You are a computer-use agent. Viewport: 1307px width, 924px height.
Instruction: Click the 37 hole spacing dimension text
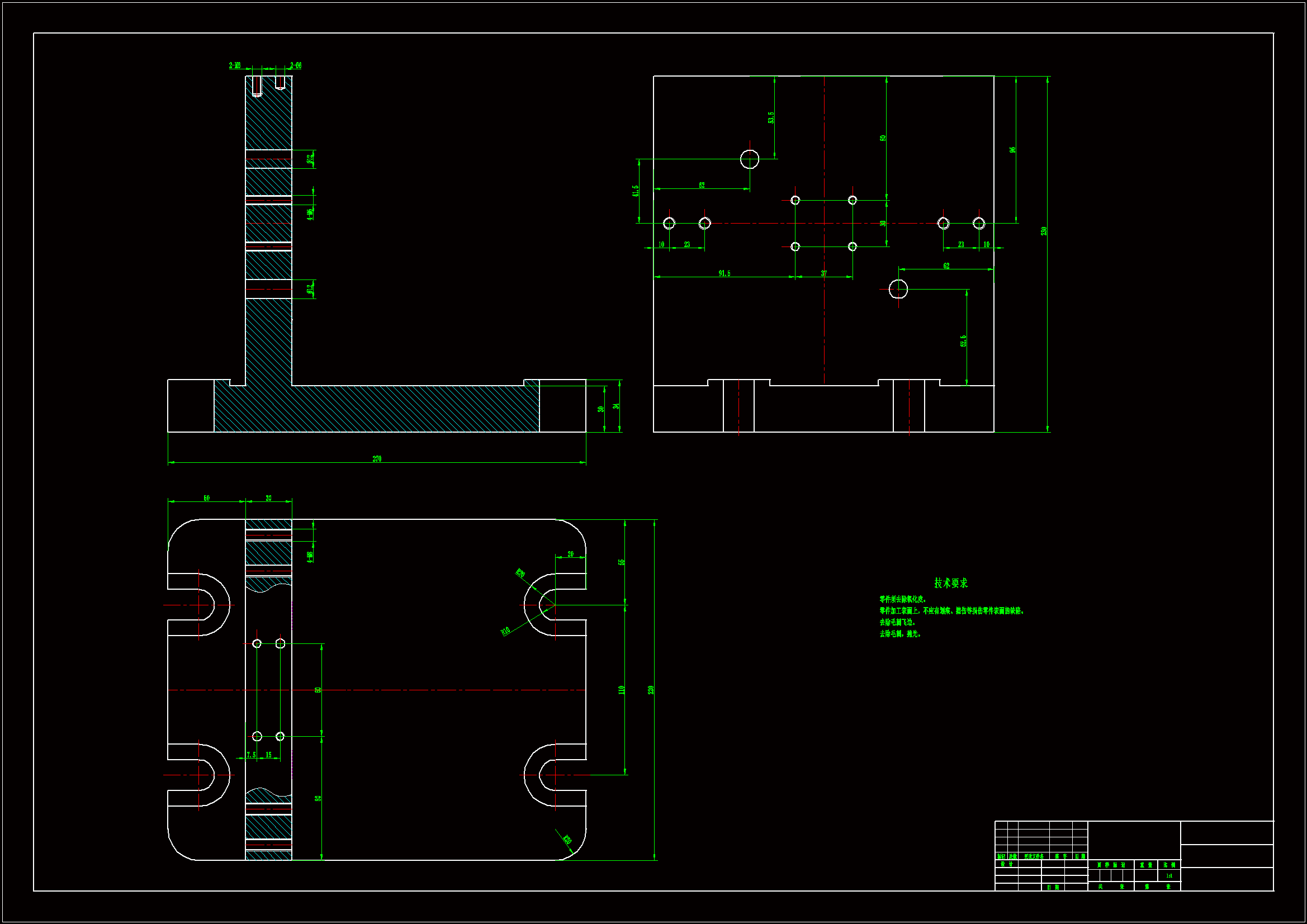(823, 273)
